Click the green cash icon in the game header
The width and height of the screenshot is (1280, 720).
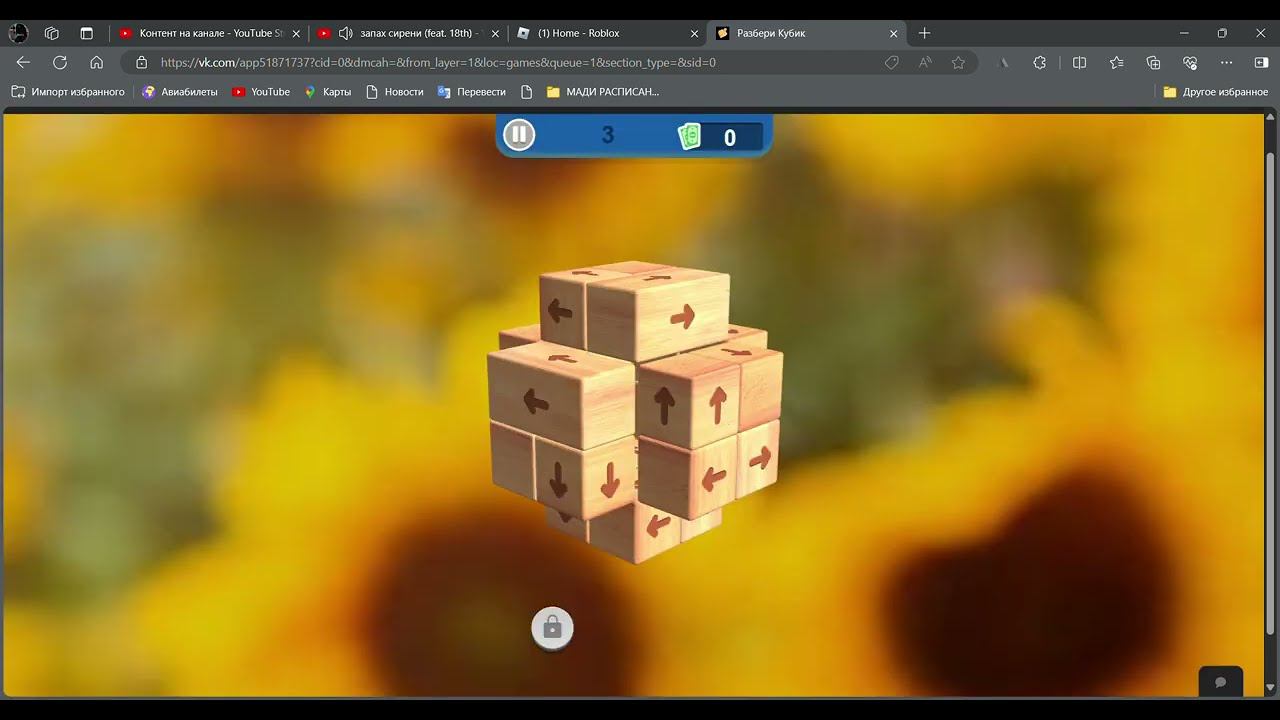690,136
